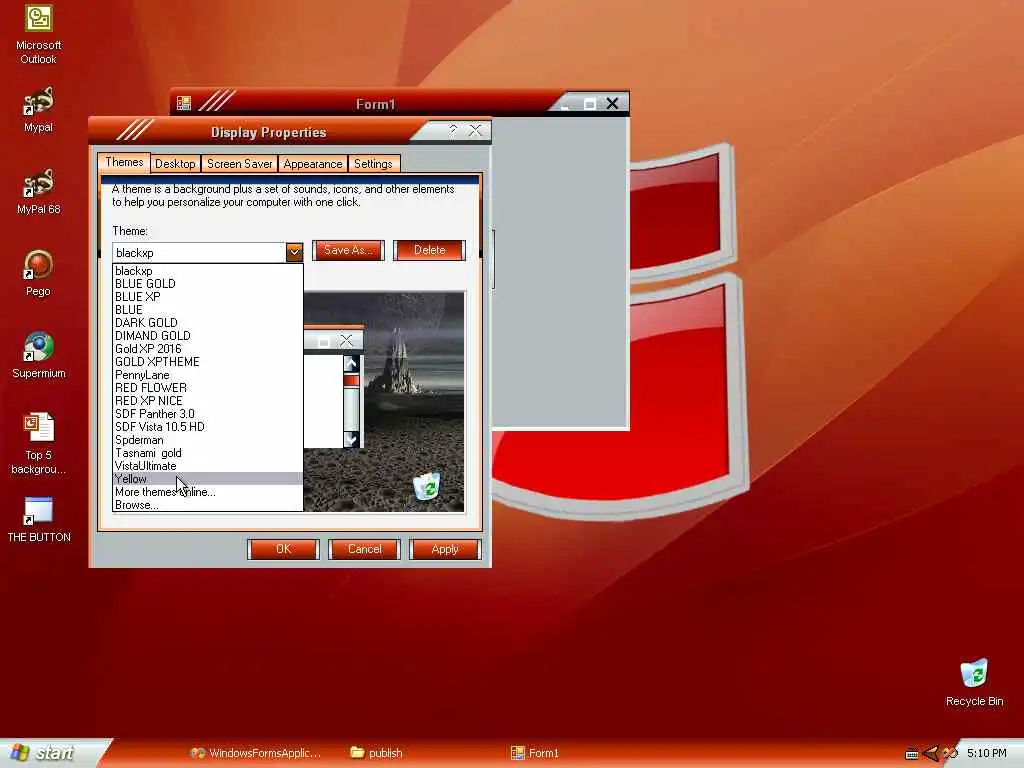Screen dimensions: 1024x768
Task: Click the taskbar clock showing 5:10 PM
Action: [986, 753]
